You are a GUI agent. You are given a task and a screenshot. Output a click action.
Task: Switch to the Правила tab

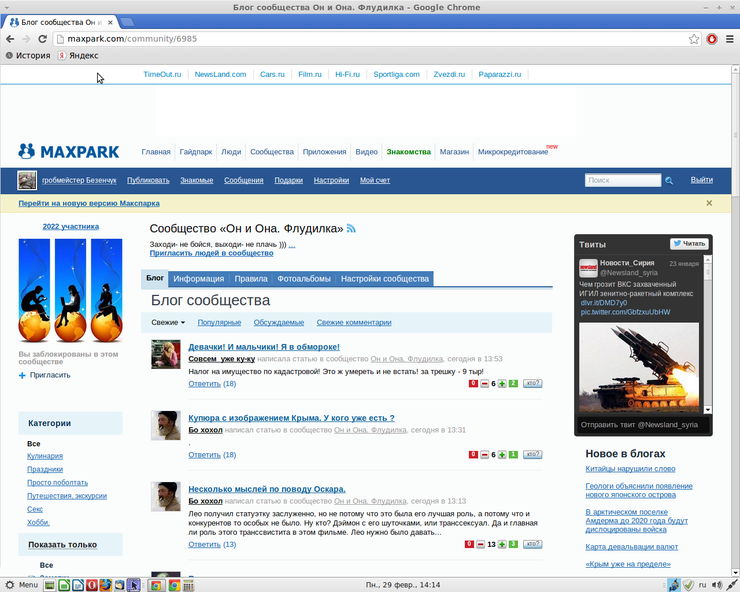pos(250,279)
